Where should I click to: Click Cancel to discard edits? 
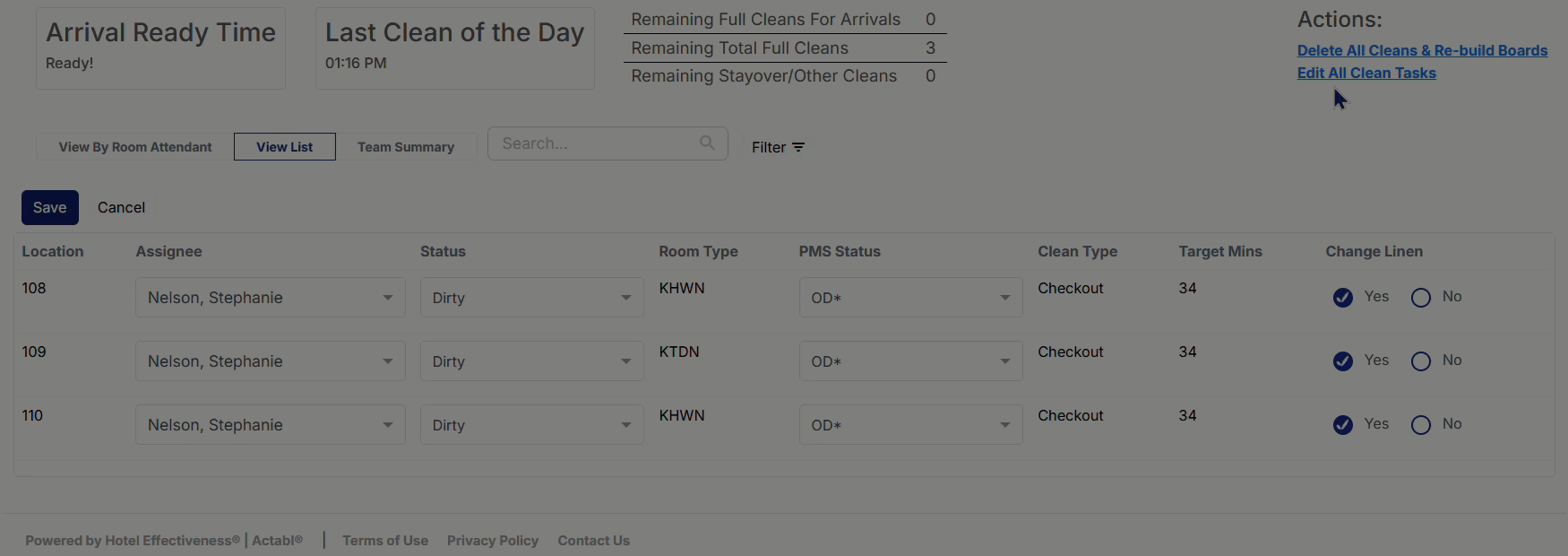[121, 208]
